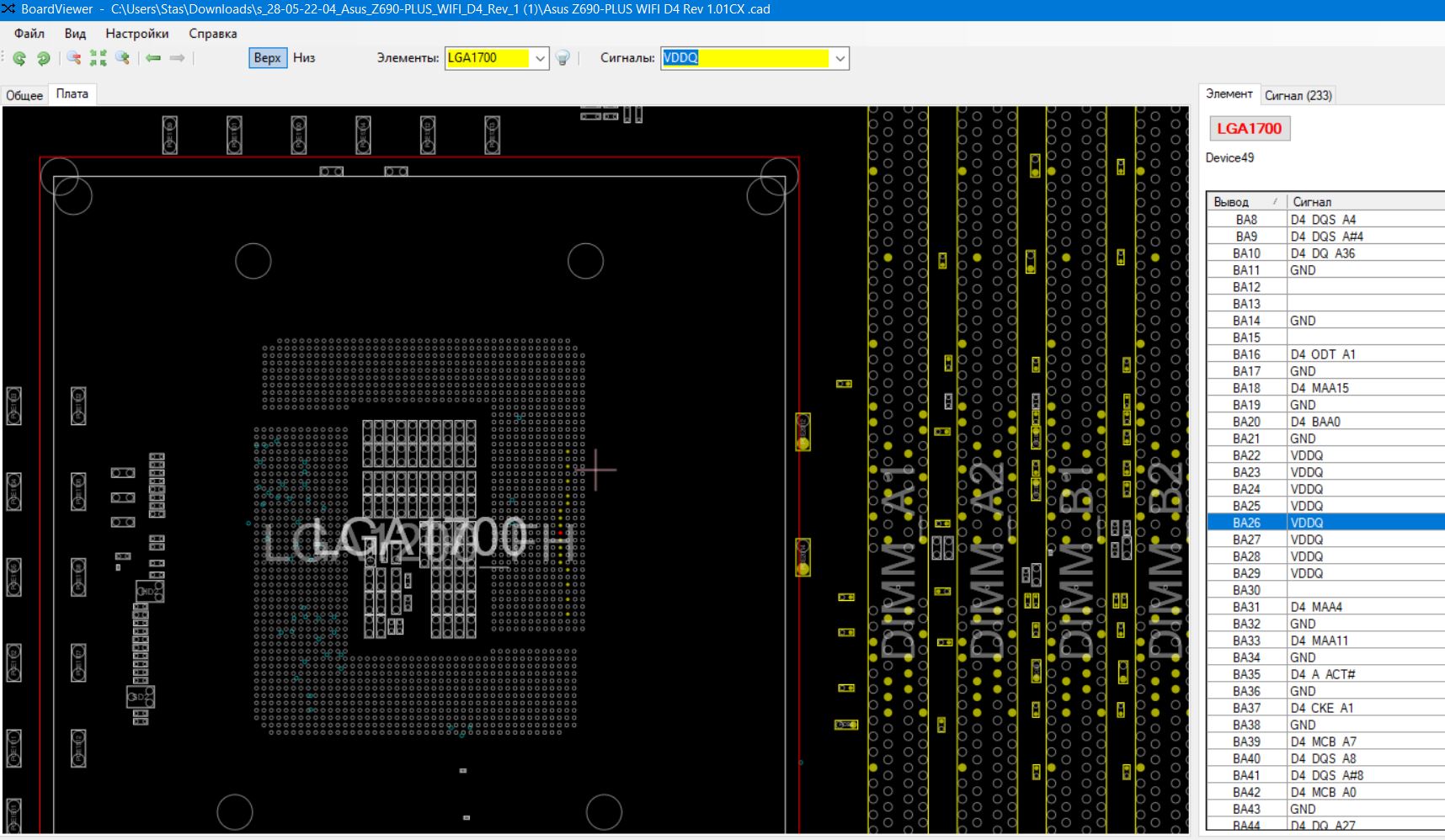Select pin row BA20 D4 BAA0
Screen dimensions: 1445x840
coord(1326,422)
